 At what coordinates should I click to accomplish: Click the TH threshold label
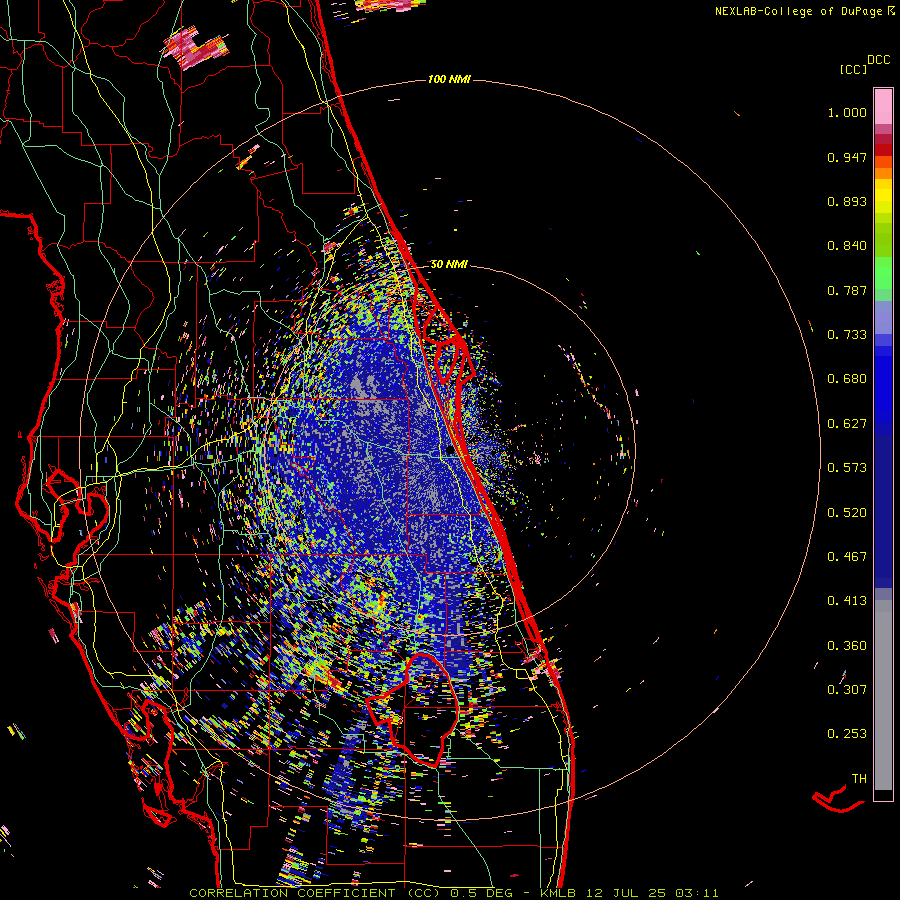(x=859, y=779)
